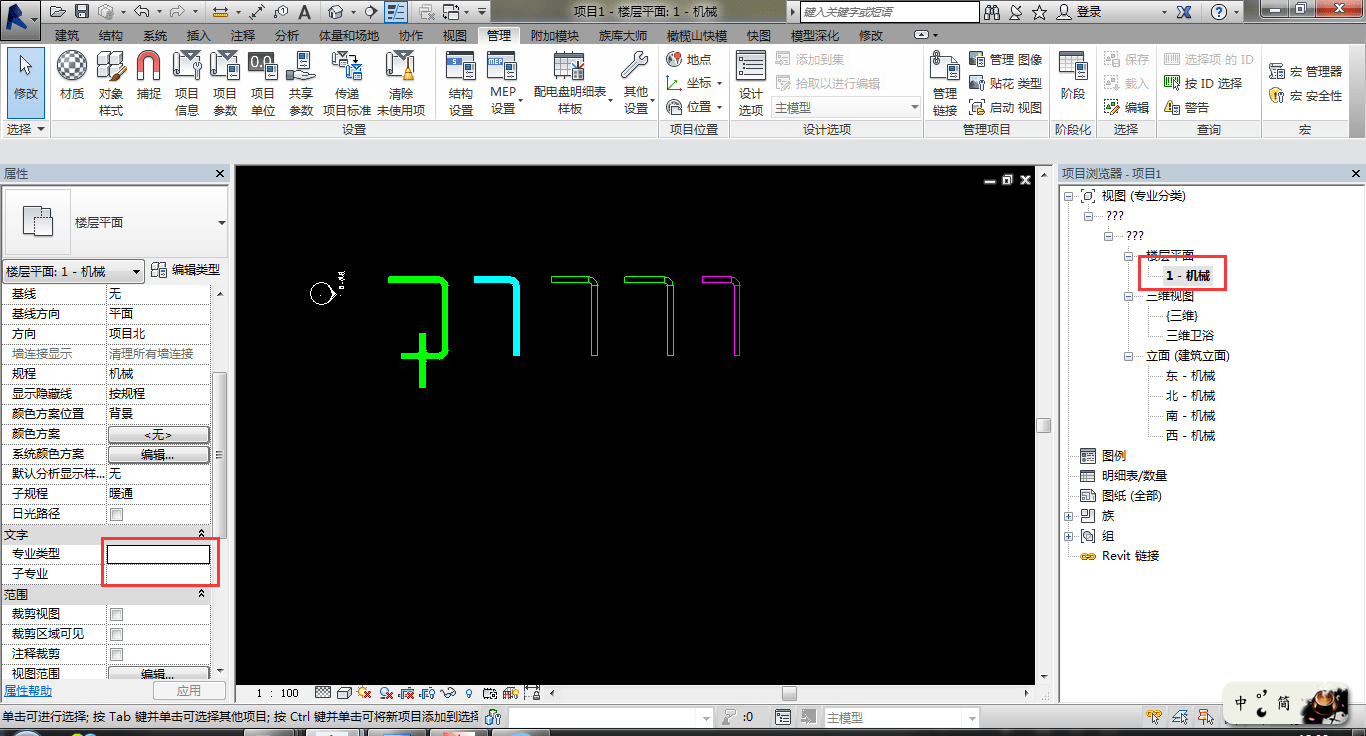The height and width of the screenshot is (736, 1366).
Task: Click 按 ID 选择 (Select by ID)
Action: point(1204,83)
